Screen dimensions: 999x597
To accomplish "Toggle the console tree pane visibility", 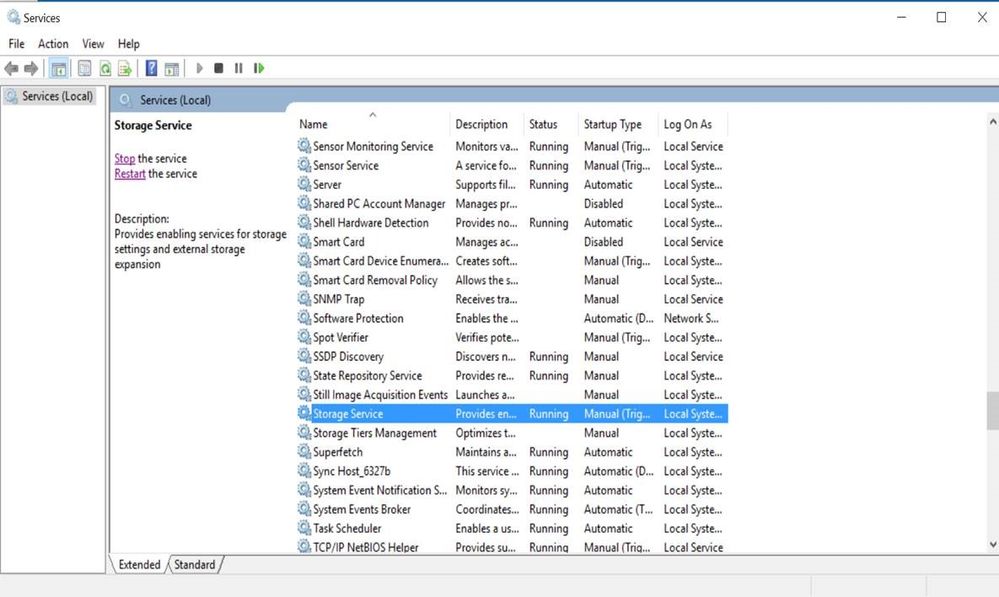I will (x=58, y=68).
